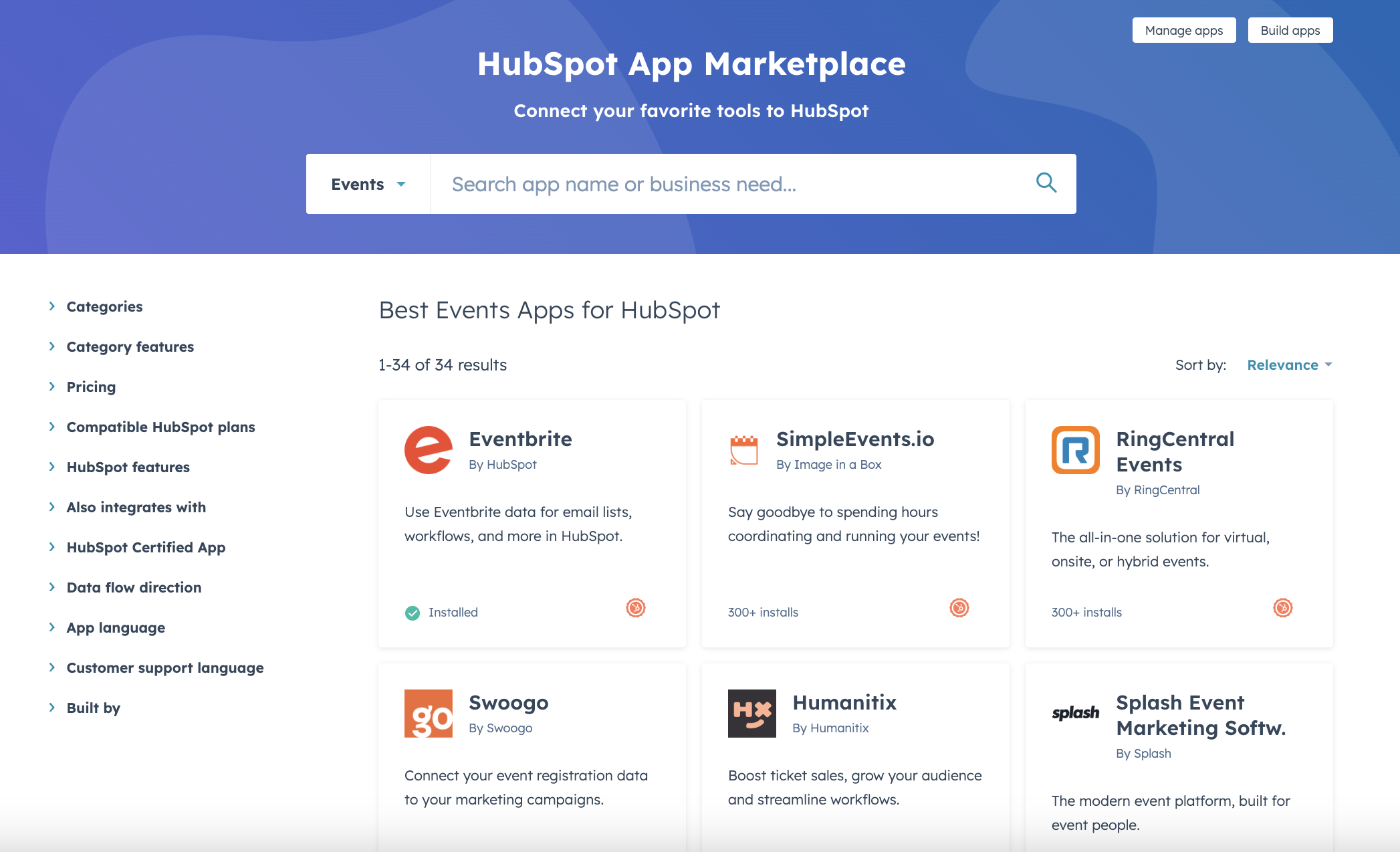Expand the Categories filter section
Image resolution: width=1400 pixels, height=852 pixels.
[103, 306]
